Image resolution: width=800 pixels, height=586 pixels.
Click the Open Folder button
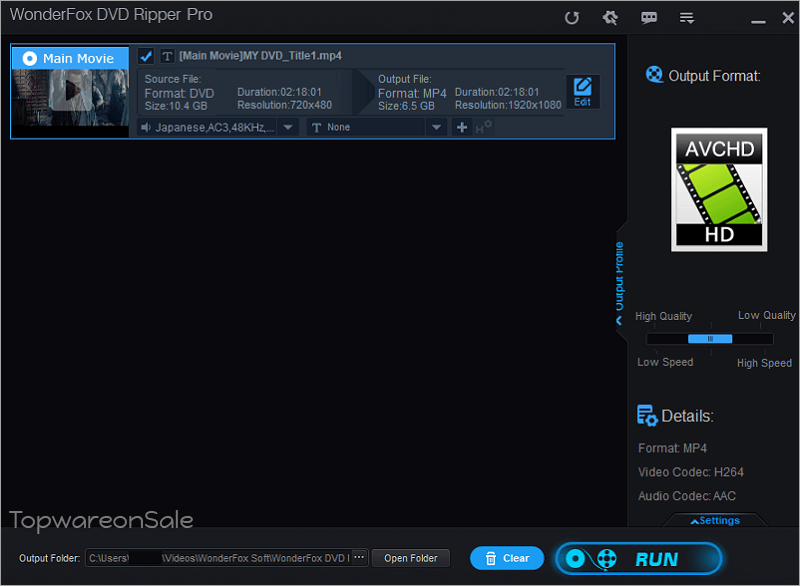[x=411, y=558]
